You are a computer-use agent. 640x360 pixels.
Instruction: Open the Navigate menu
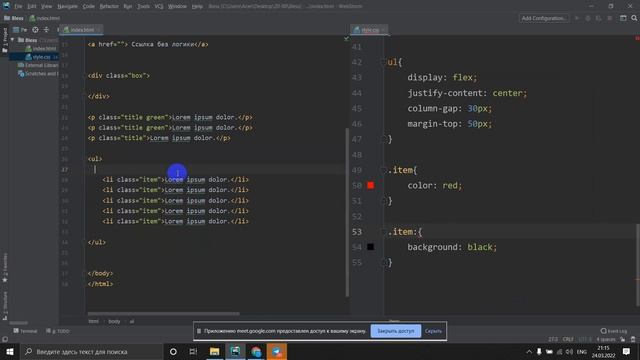click(x=67, y=7)
